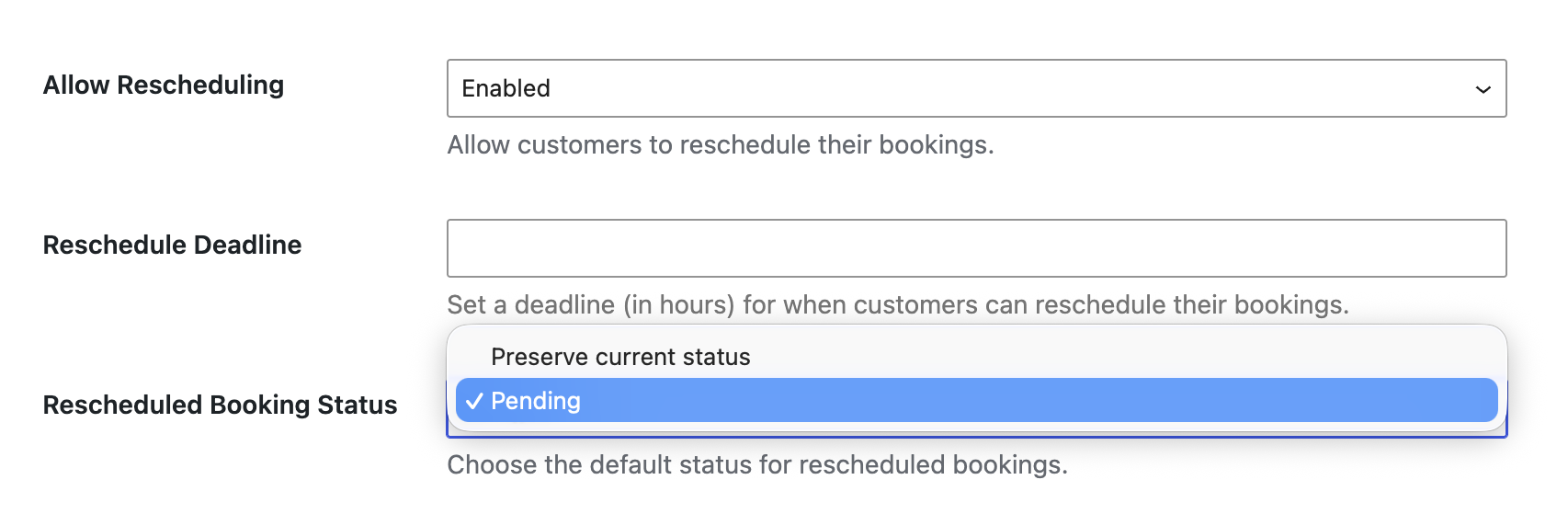Click the focused blue border of status select
The image size is (1568, 514).
[x=976, y=436]
